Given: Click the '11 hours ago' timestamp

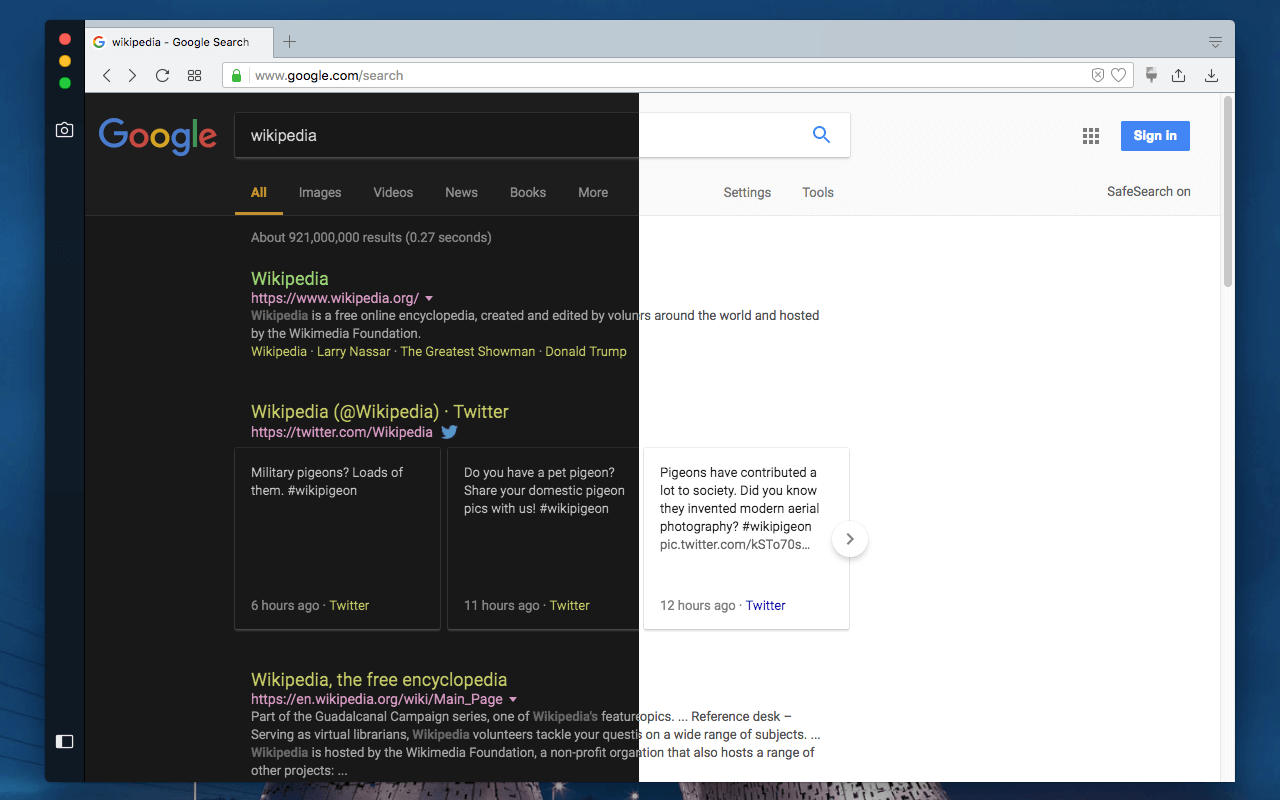Looking at the screenshot, I should [502, 606].
